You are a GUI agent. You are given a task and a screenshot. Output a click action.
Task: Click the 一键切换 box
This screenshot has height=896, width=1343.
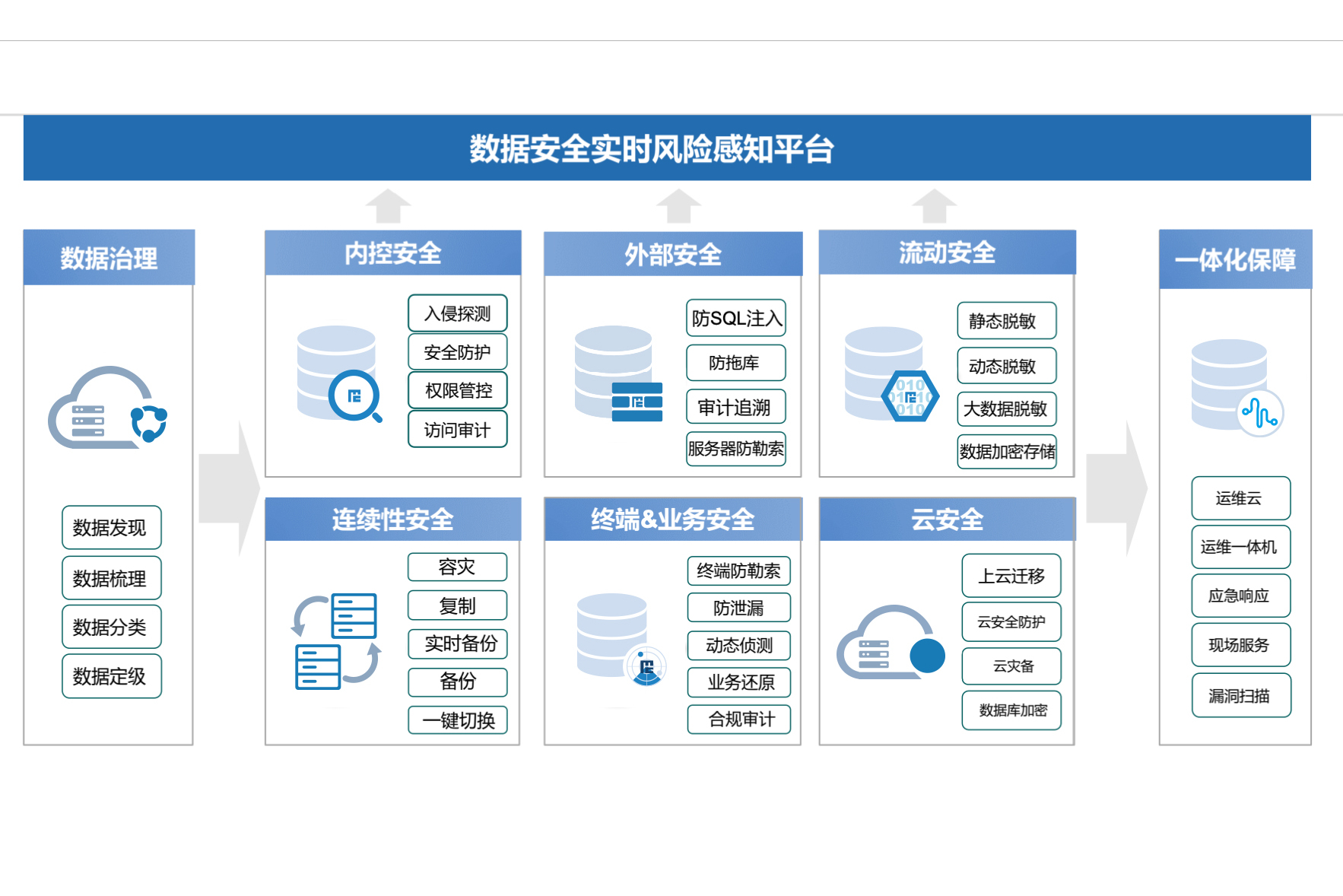tap(458, 720)
